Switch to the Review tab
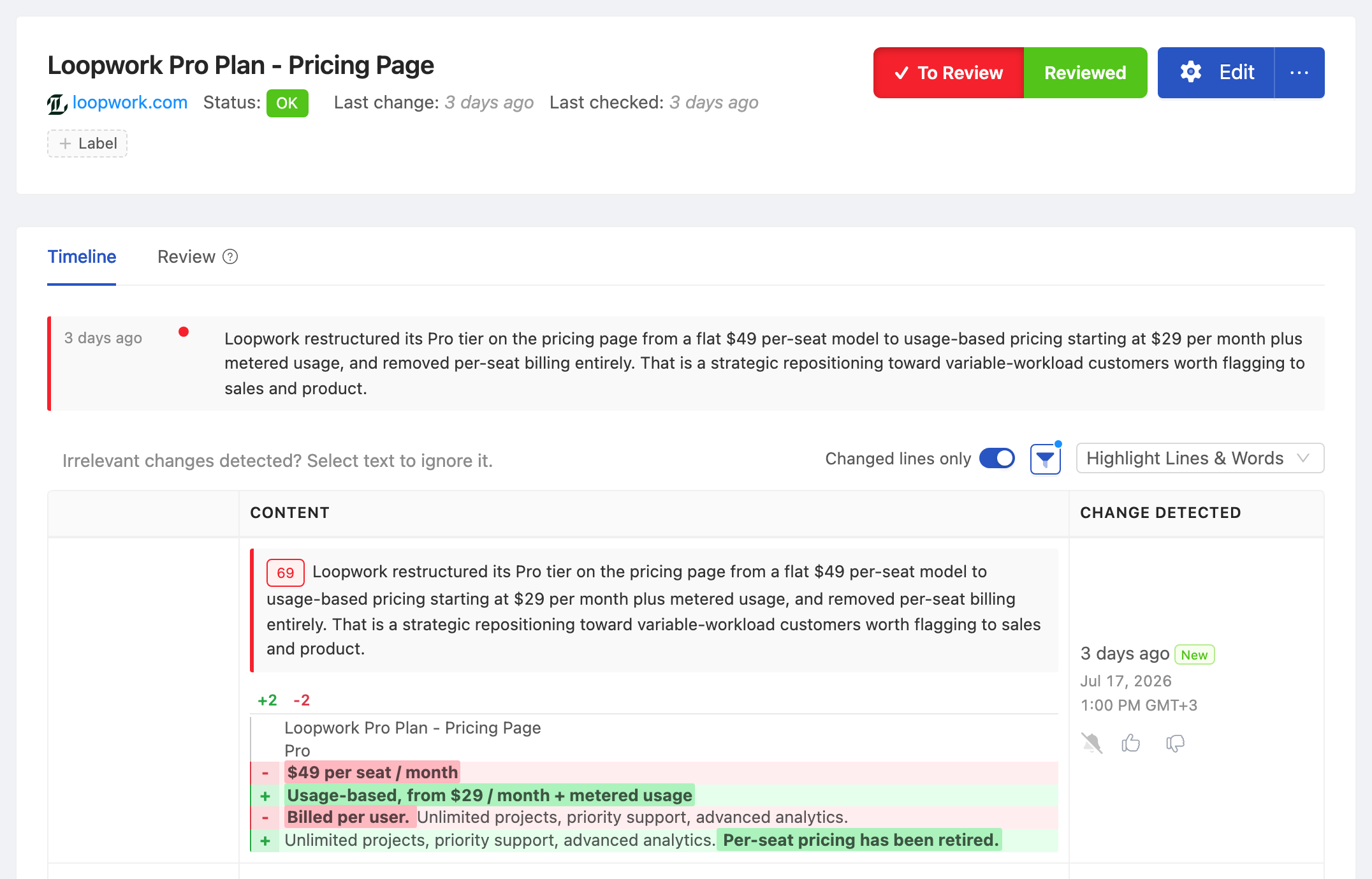Viewport: 1372px width, 879px height. coord(186,256)
